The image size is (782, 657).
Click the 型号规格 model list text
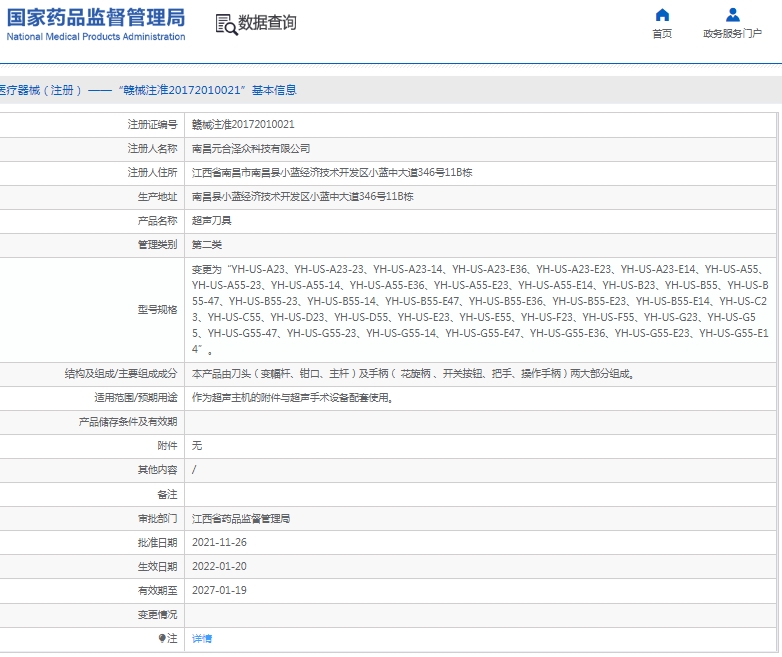[x=480, y=309]
